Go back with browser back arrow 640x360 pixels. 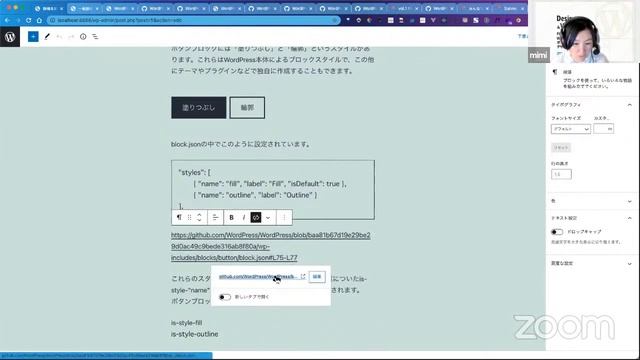7,20
